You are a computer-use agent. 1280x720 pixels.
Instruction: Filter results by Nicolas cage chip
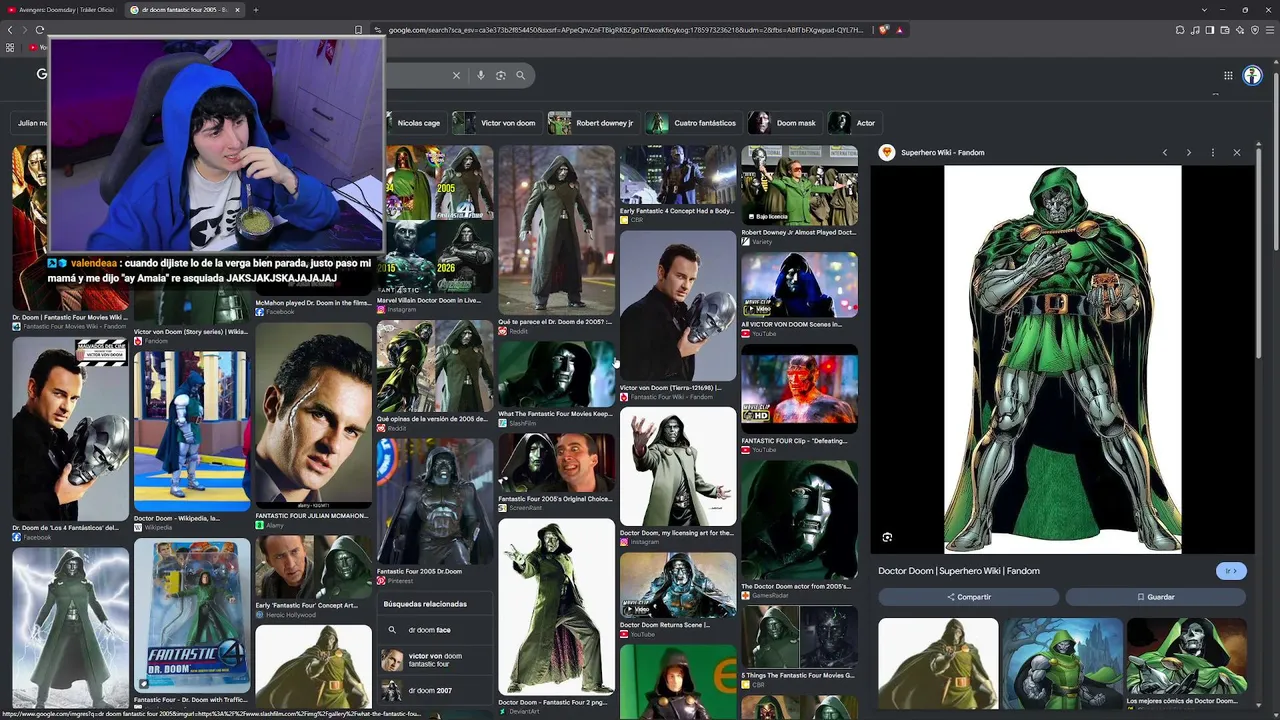point(418,123)
